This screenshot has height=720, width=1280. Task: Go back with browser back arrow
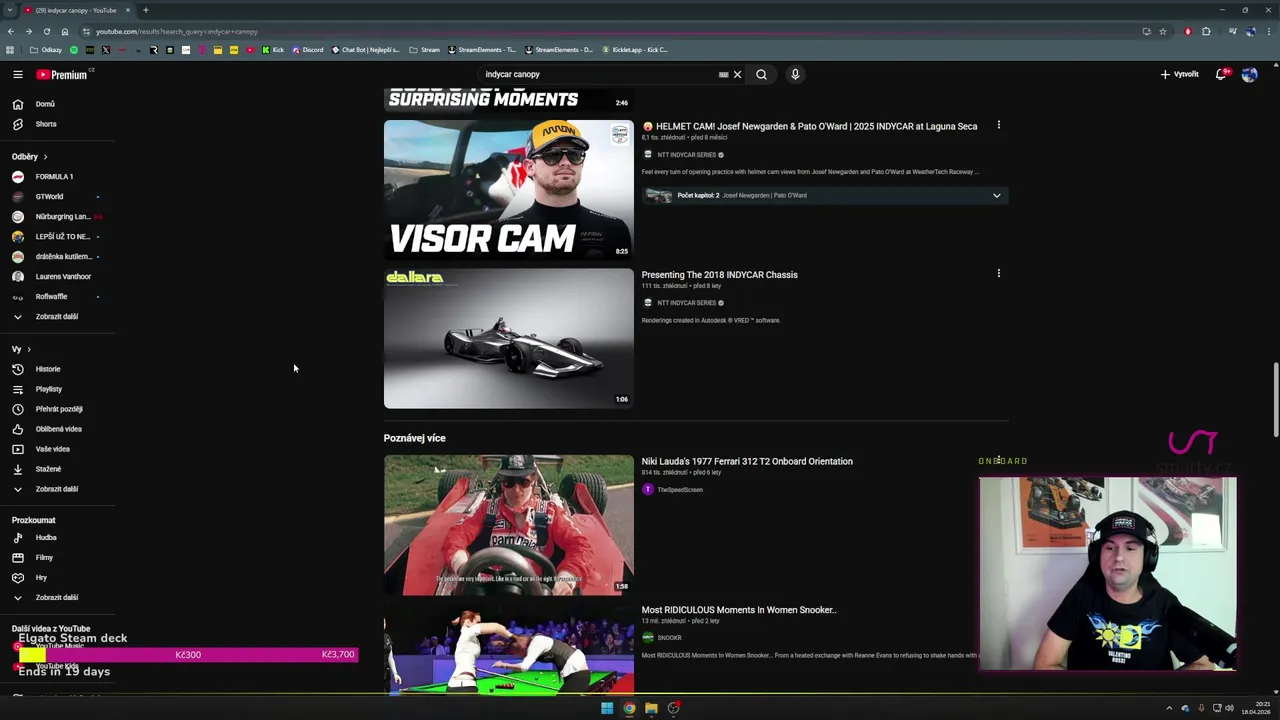[11, 32]
